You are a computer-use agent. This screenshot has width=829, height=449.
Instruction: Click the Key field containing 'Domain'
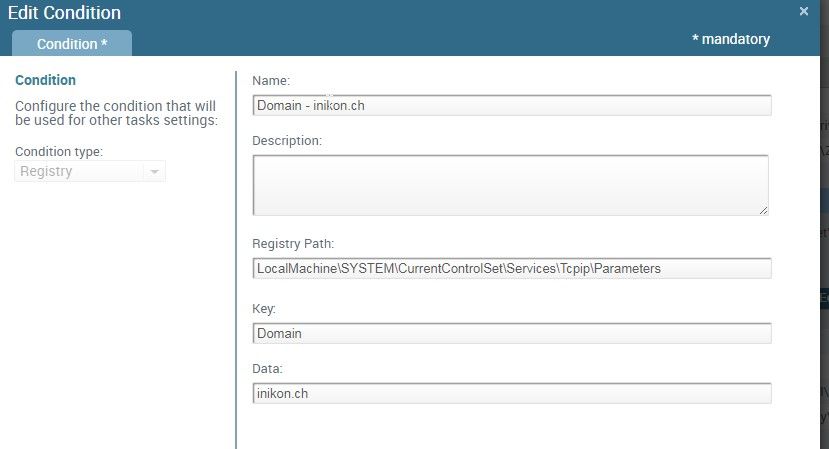click(512, 333)
